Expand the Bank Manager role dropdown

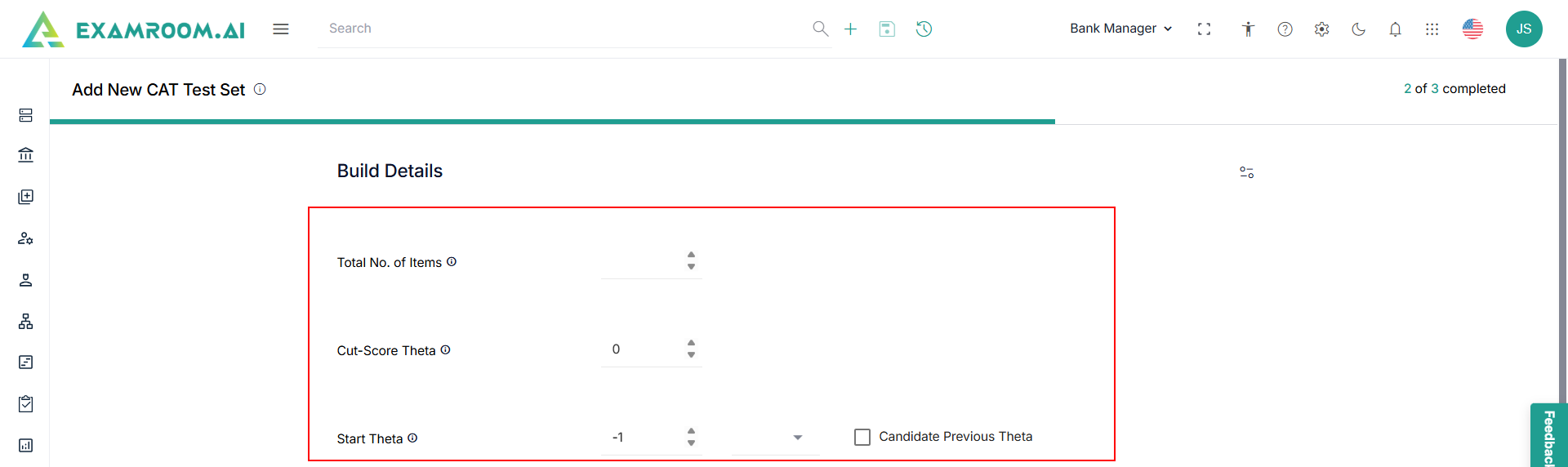[x=1120, y=29]
